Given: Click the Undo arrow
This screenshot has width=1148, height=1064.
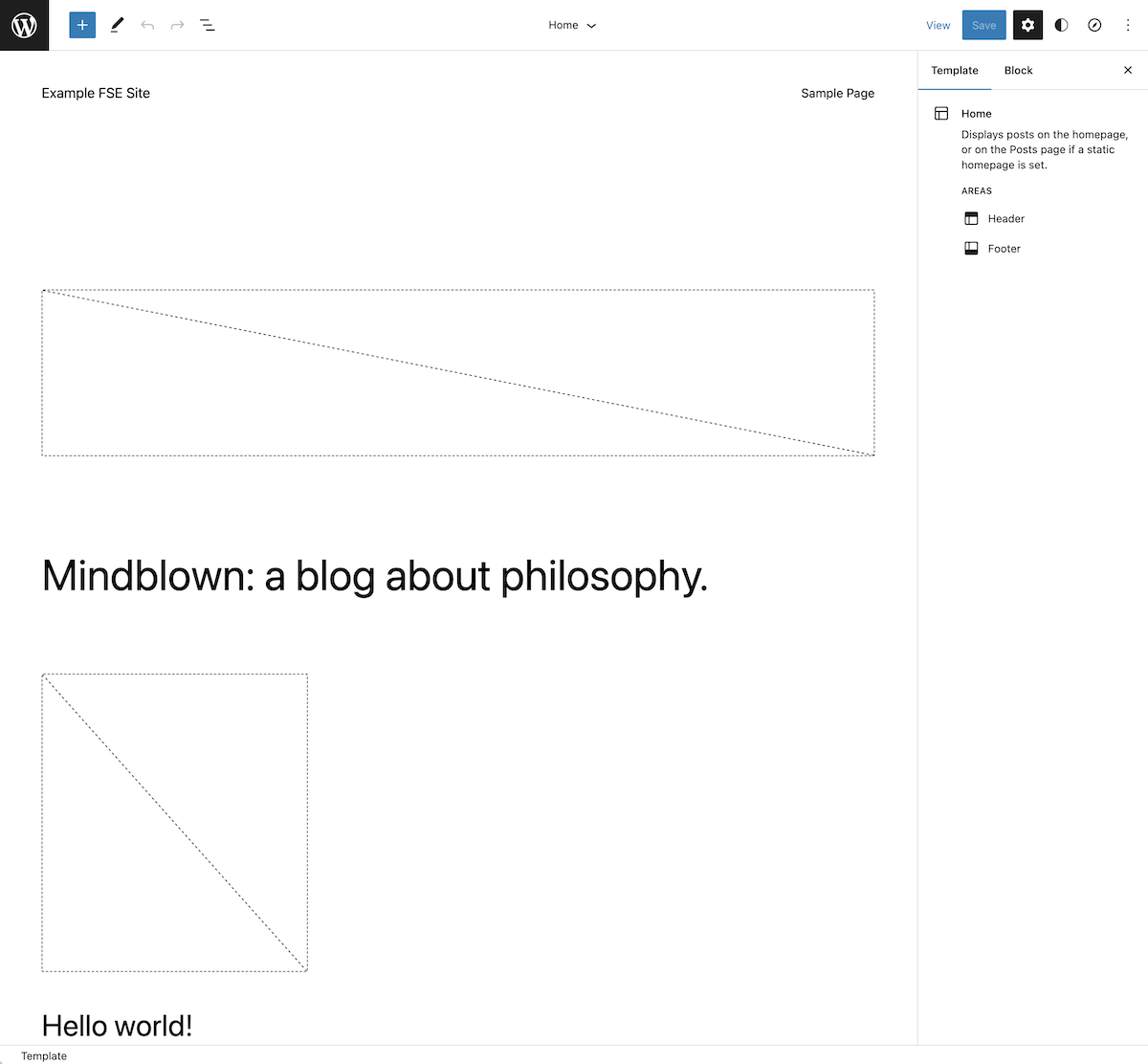Looking at the screenshot, I should pyautogui.click(x=147, y=25).
